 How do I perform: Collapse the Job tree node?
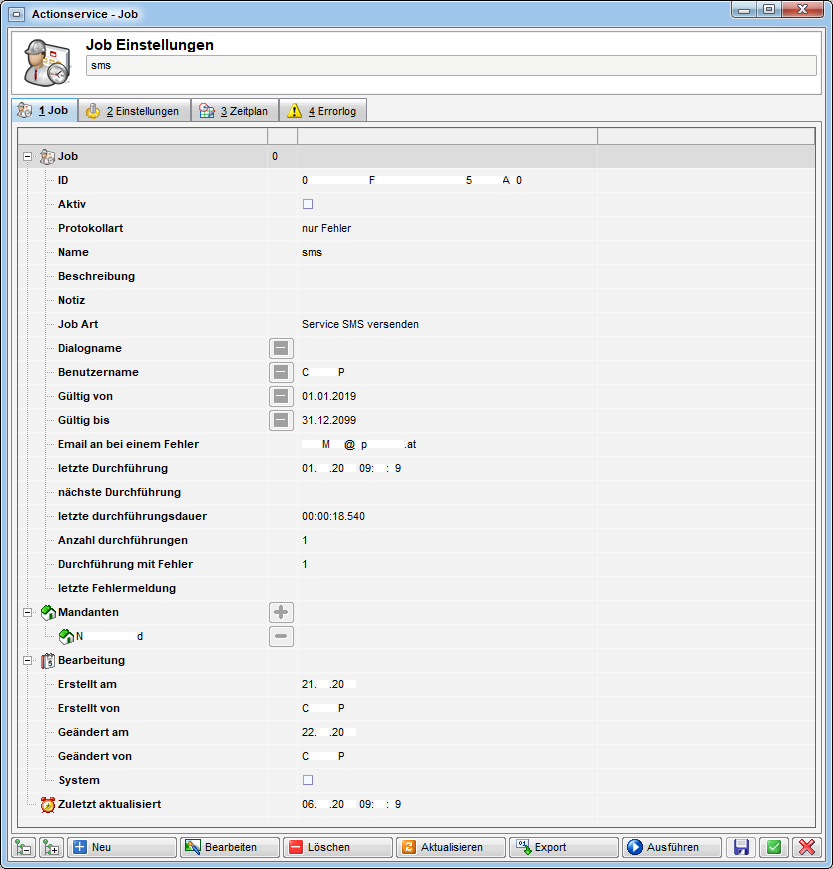pos(26,157)
